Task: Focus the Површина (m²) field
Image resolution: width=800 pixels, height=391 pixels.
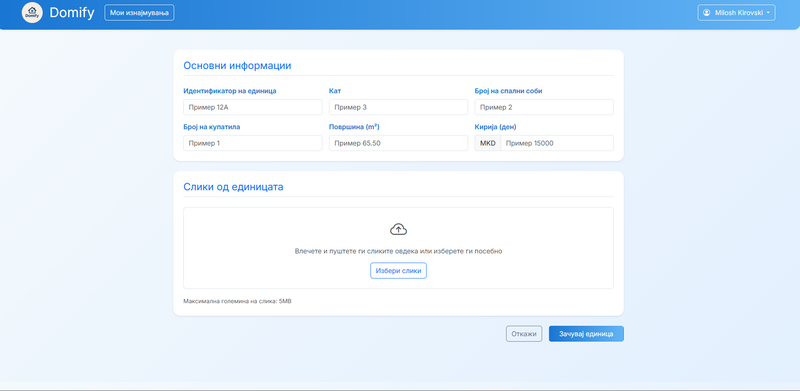Action: [398, 143]
